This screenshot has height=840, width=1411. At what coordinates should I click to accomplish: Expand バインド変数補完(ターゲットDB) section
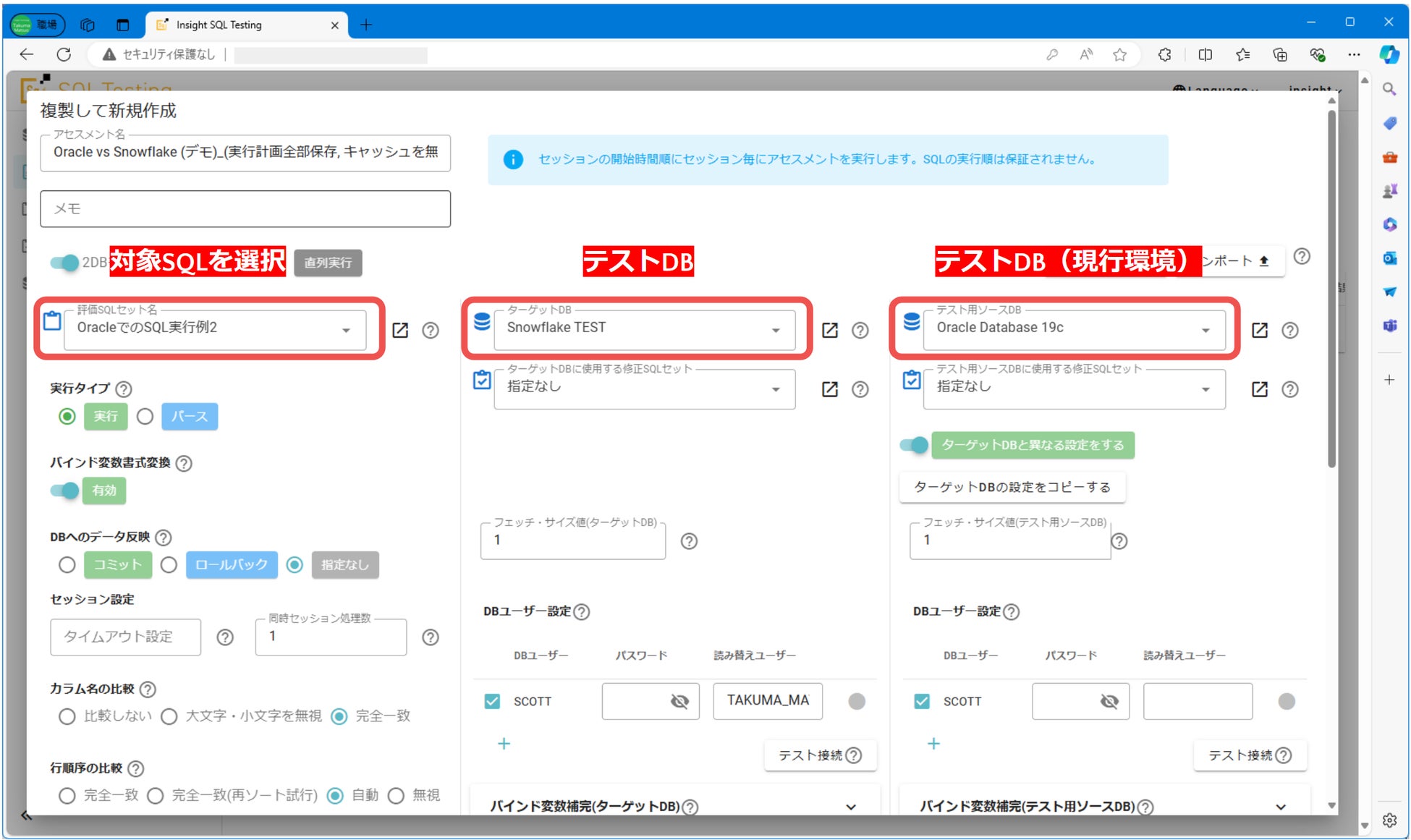(851, 807)
